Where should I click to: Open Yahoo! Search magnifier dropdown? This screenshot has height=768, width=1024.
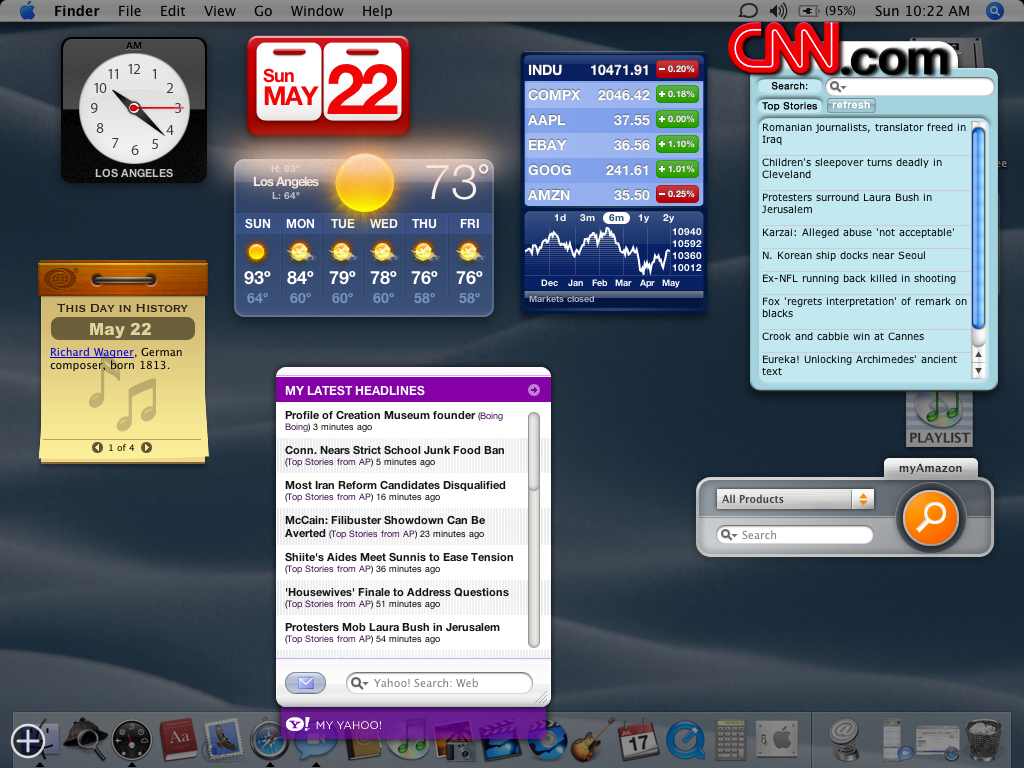click(359, 683)
